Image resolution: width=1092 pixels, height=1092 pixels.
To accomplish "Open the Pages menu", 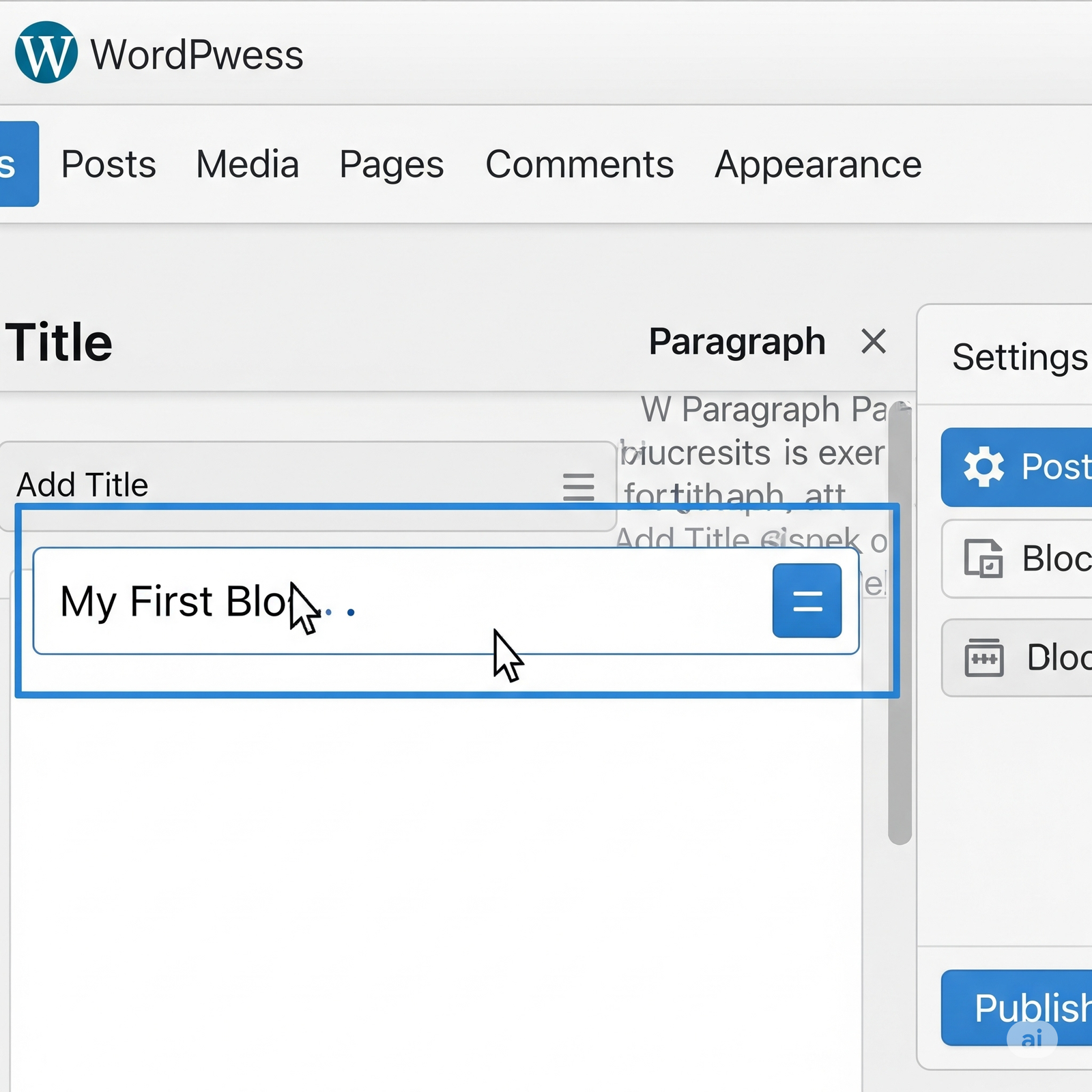I will coord(392,166).
